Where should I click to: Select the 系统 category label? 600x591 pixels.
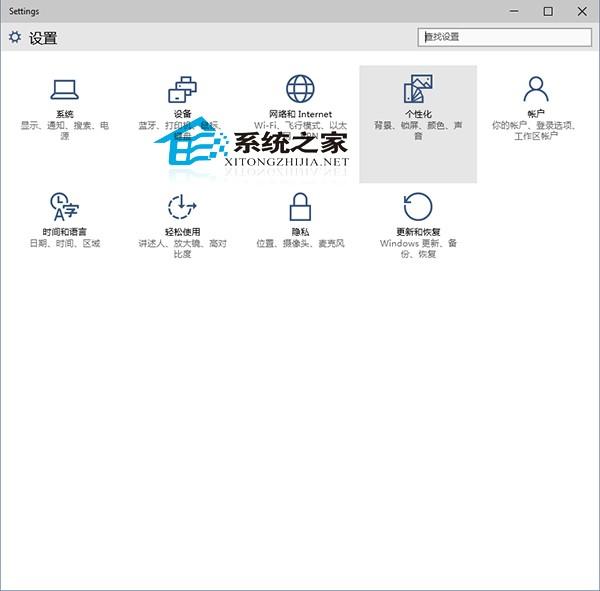[65, 114]
